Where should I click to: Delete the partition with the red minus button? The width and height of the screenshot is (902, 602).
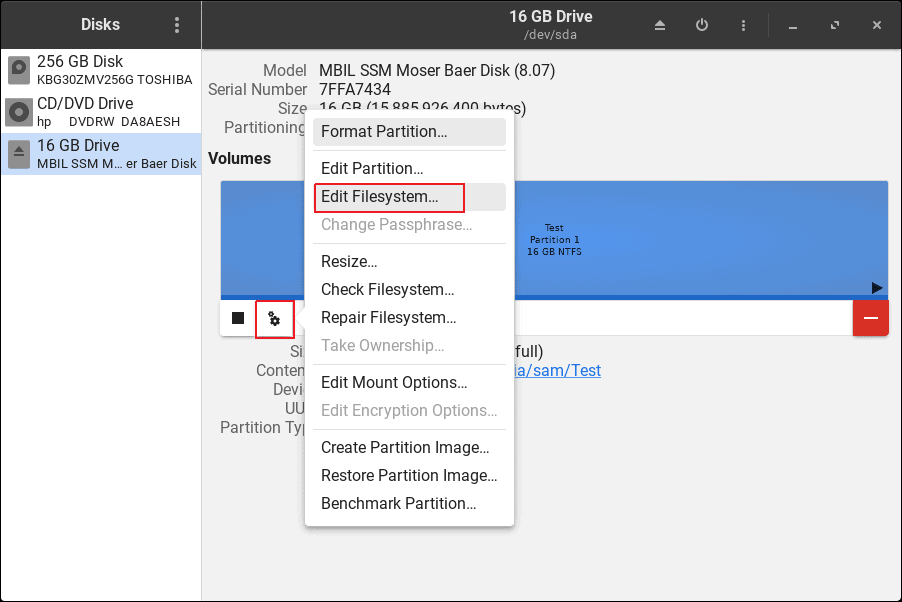[x=871, y=318]
